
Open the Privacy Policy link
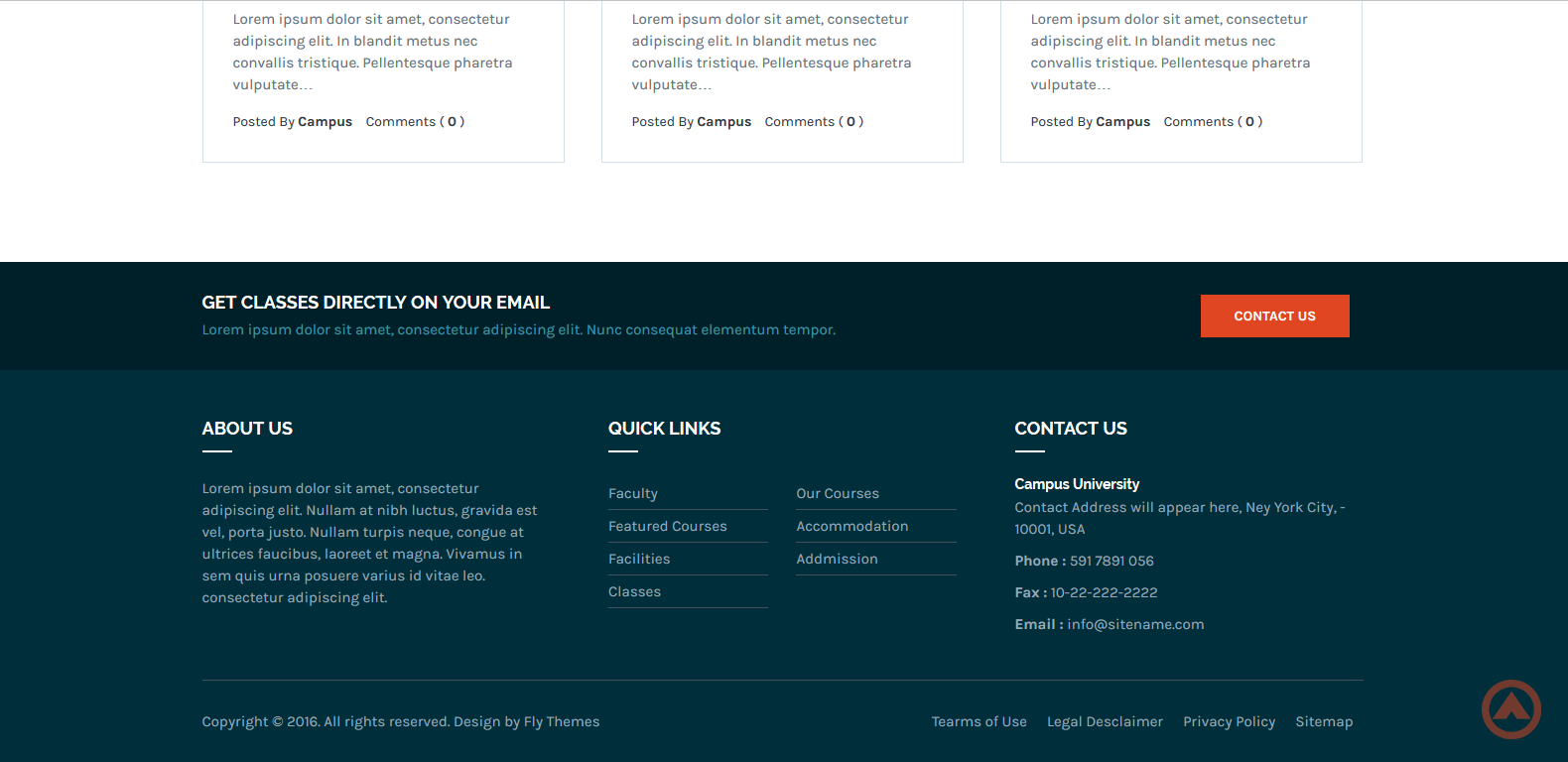click(1229, 721)
